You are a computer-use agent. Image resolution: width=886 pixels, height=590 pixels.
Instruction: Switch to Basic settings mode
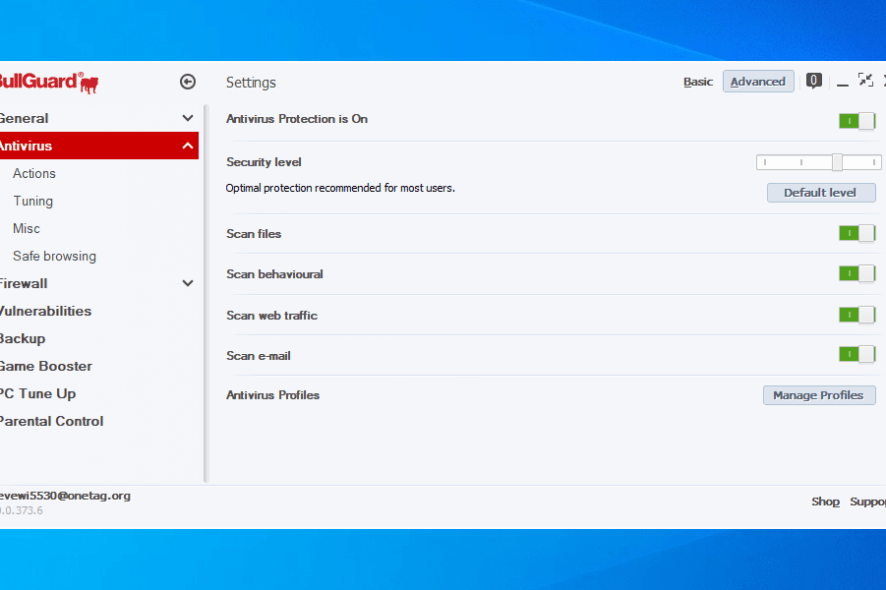click(698, 82)
